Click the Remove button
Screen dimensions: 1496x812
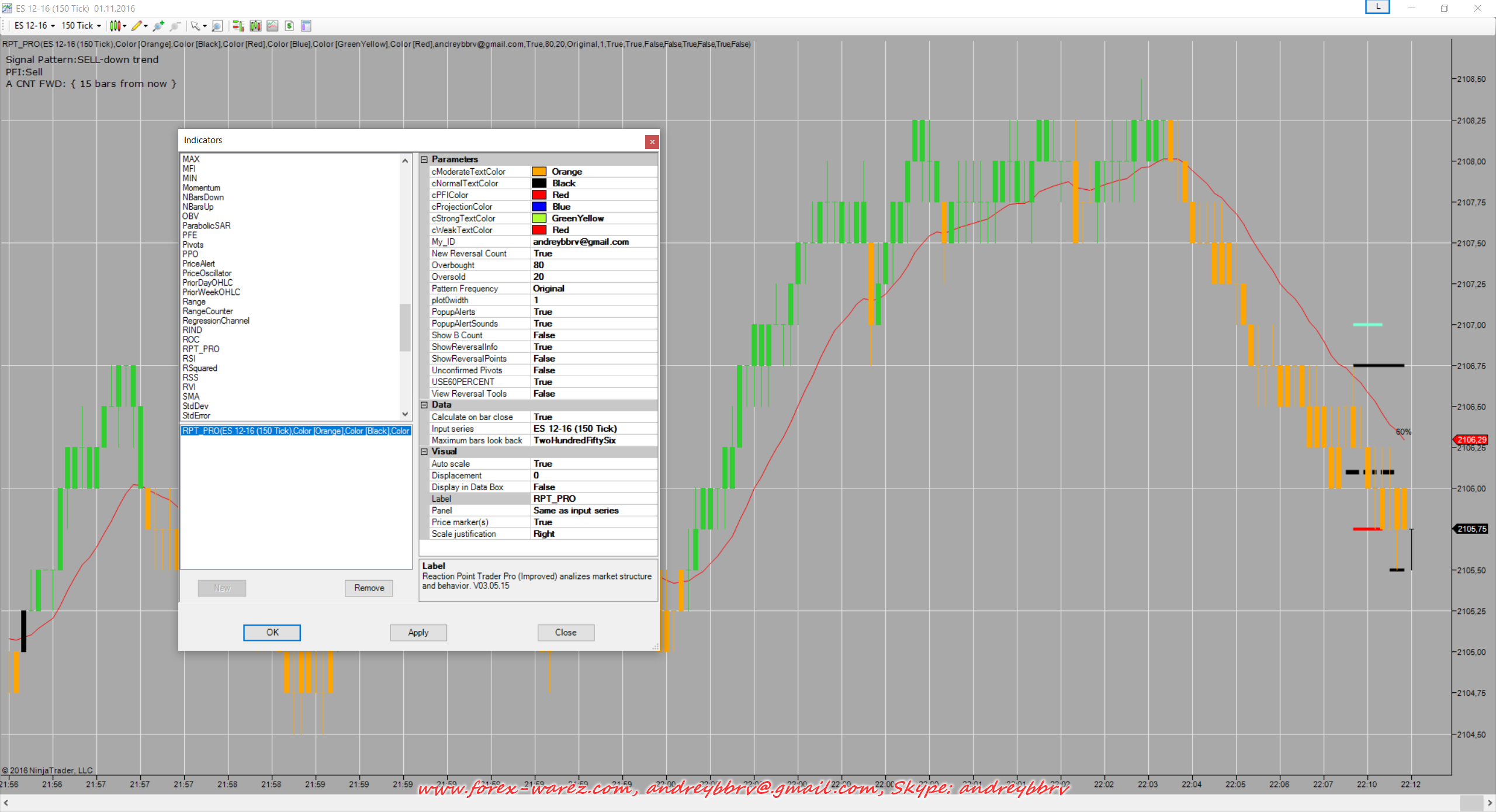click(369, 588)
